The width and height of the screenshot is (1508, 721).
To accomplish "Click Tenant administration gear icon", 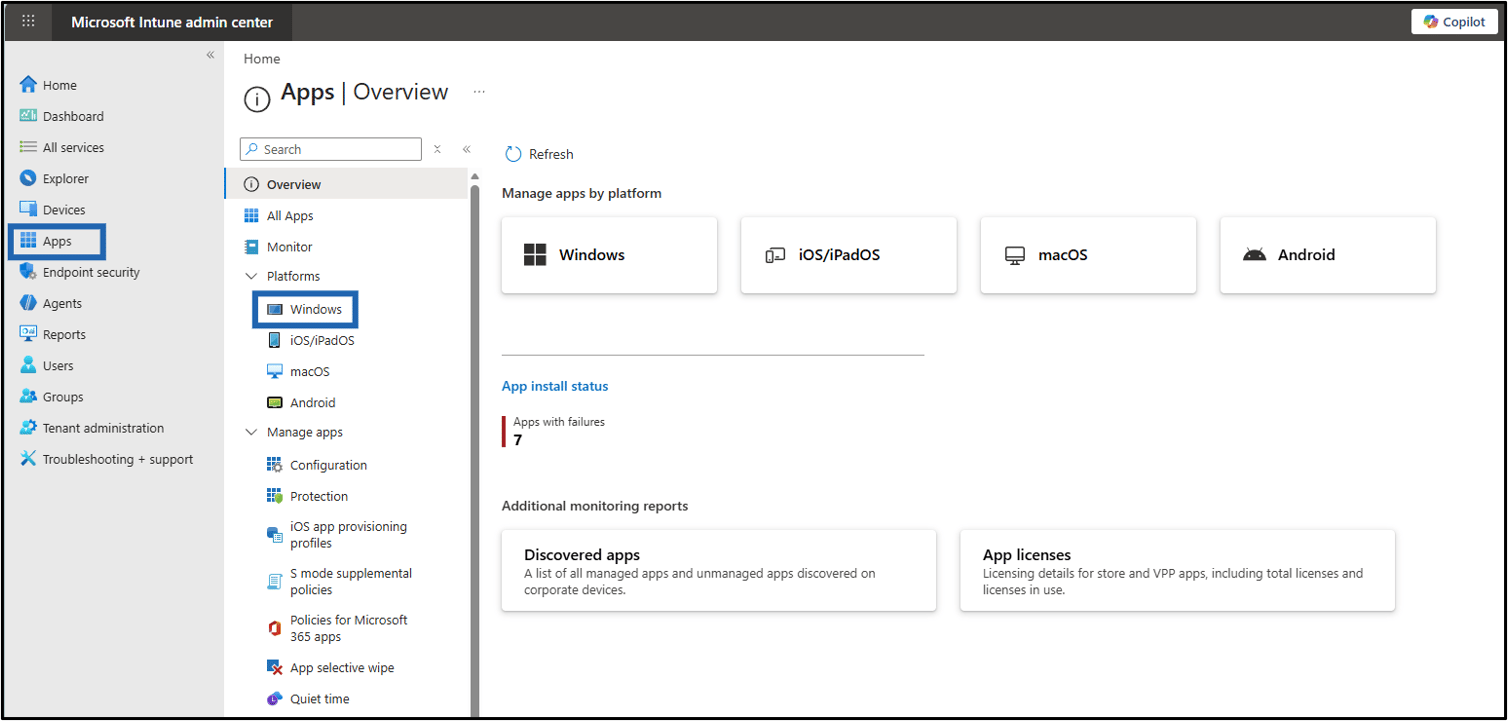I will click(28, 428).
